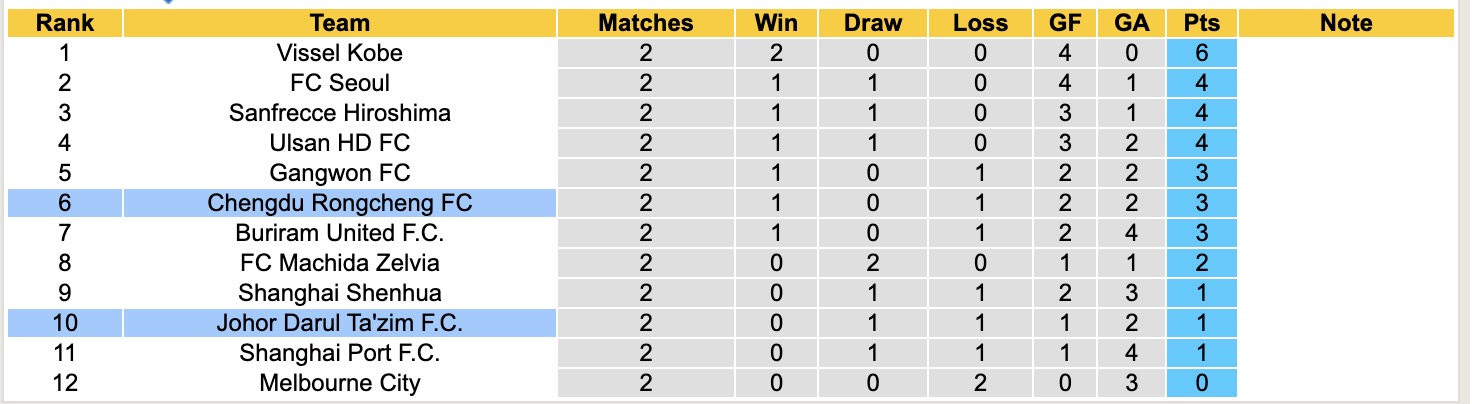Click the Win column header
The width and height of the screenshot is (1472, 404).
[x=777, y=23]
